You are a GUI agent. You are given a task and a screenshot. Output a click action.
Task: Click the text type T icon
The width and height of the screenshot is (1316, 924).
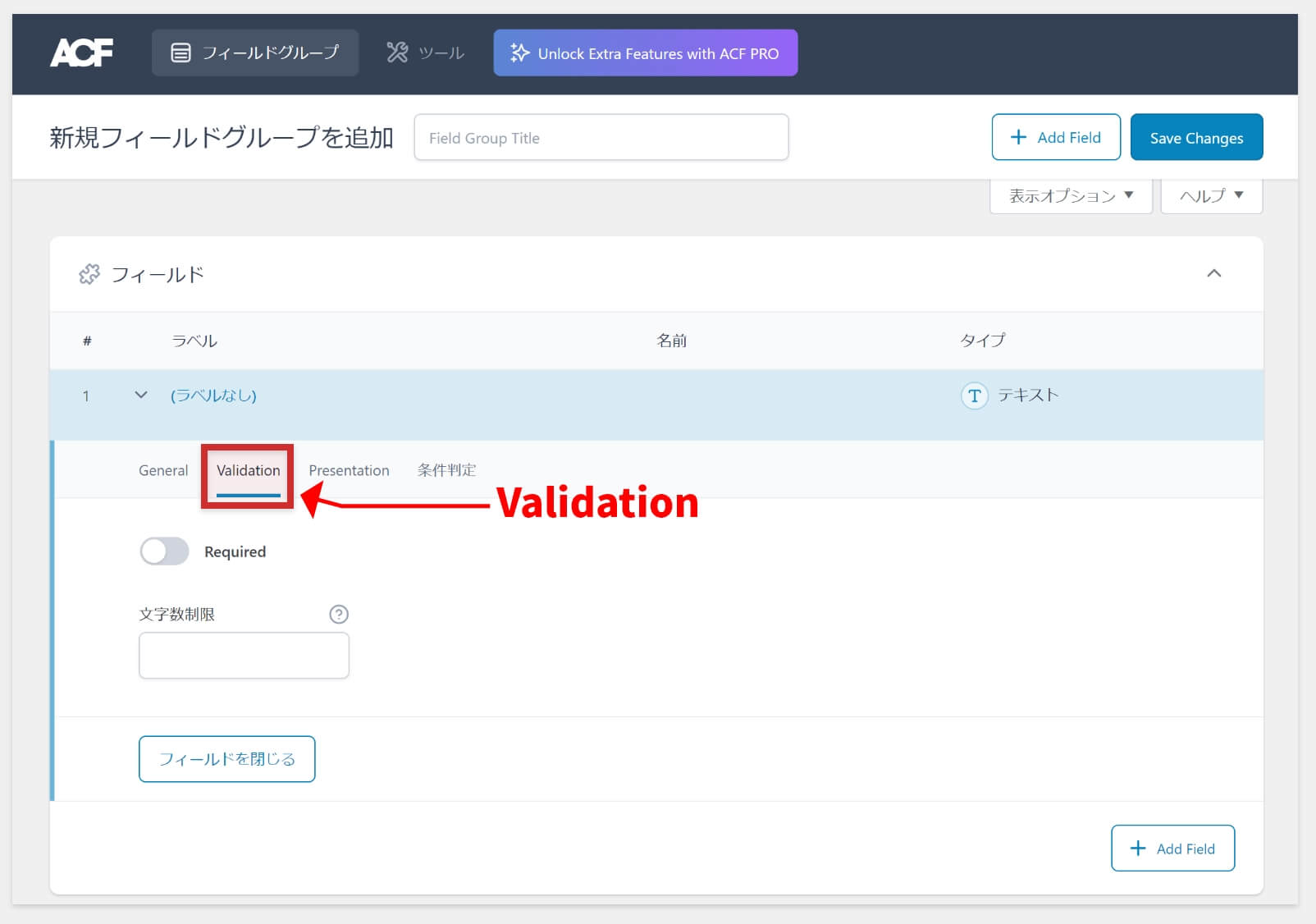pyautogui.click(x=974, y=396)
